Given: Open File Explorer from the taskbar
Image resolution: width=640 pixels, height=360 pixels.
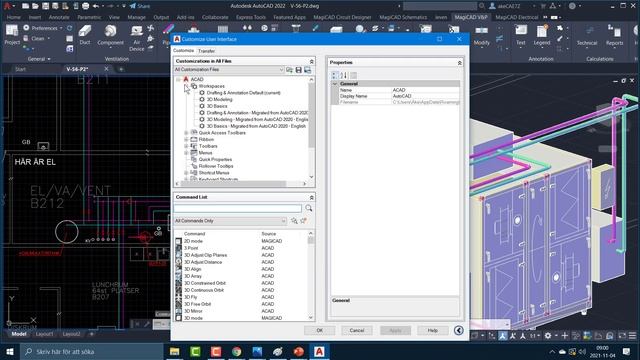Looking at the screenshot, I should (x=175, y=351).
